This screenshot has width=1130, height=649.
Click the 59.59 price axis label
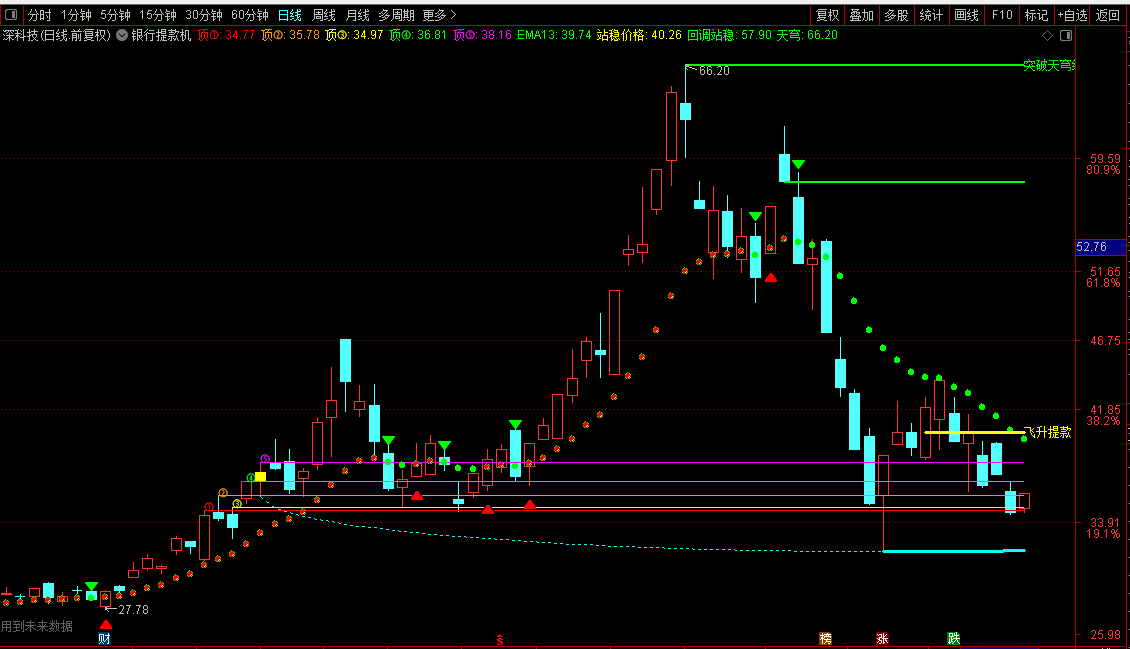(1105, 158)
